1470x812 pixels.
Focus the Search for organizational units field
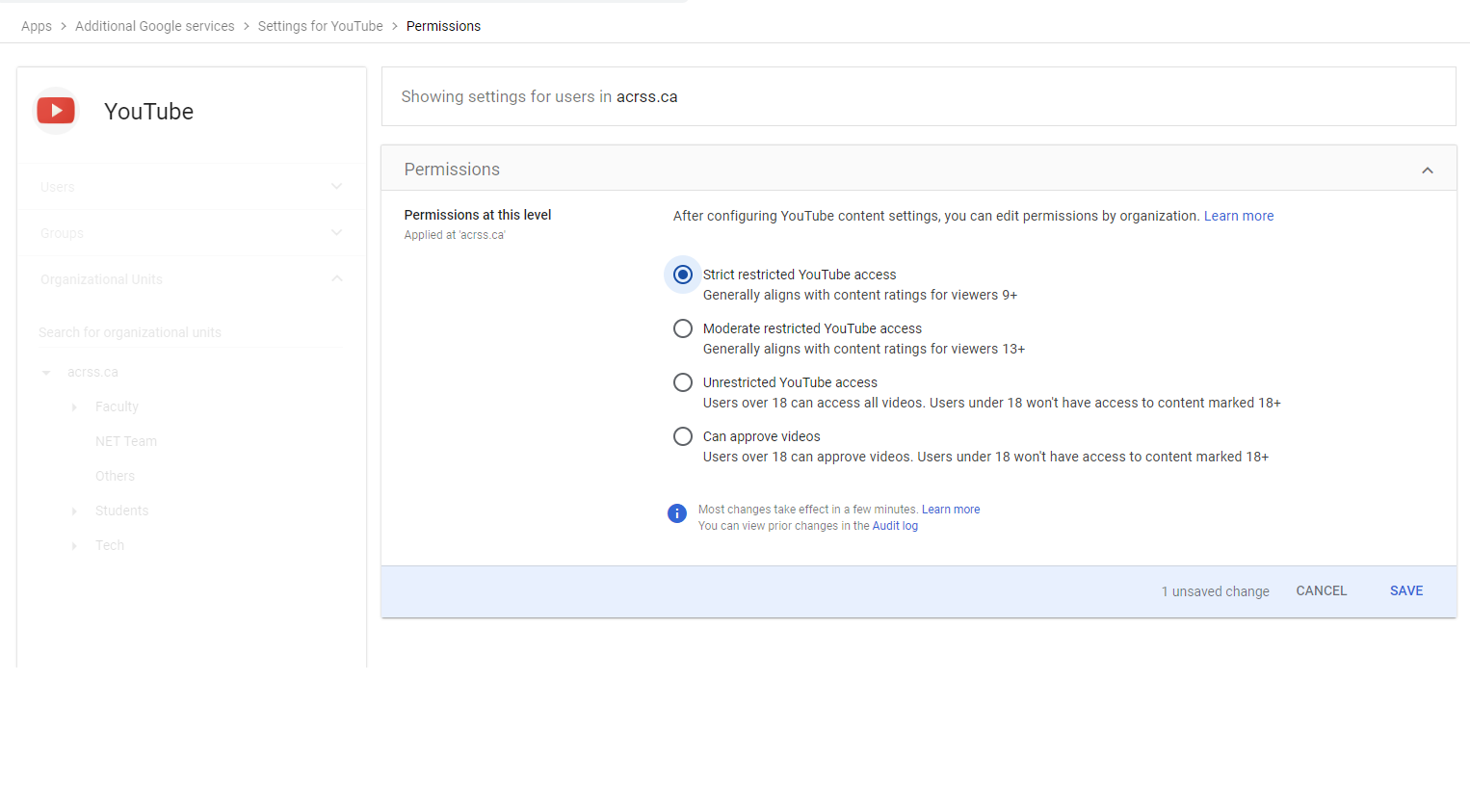[x=189, y=332]
